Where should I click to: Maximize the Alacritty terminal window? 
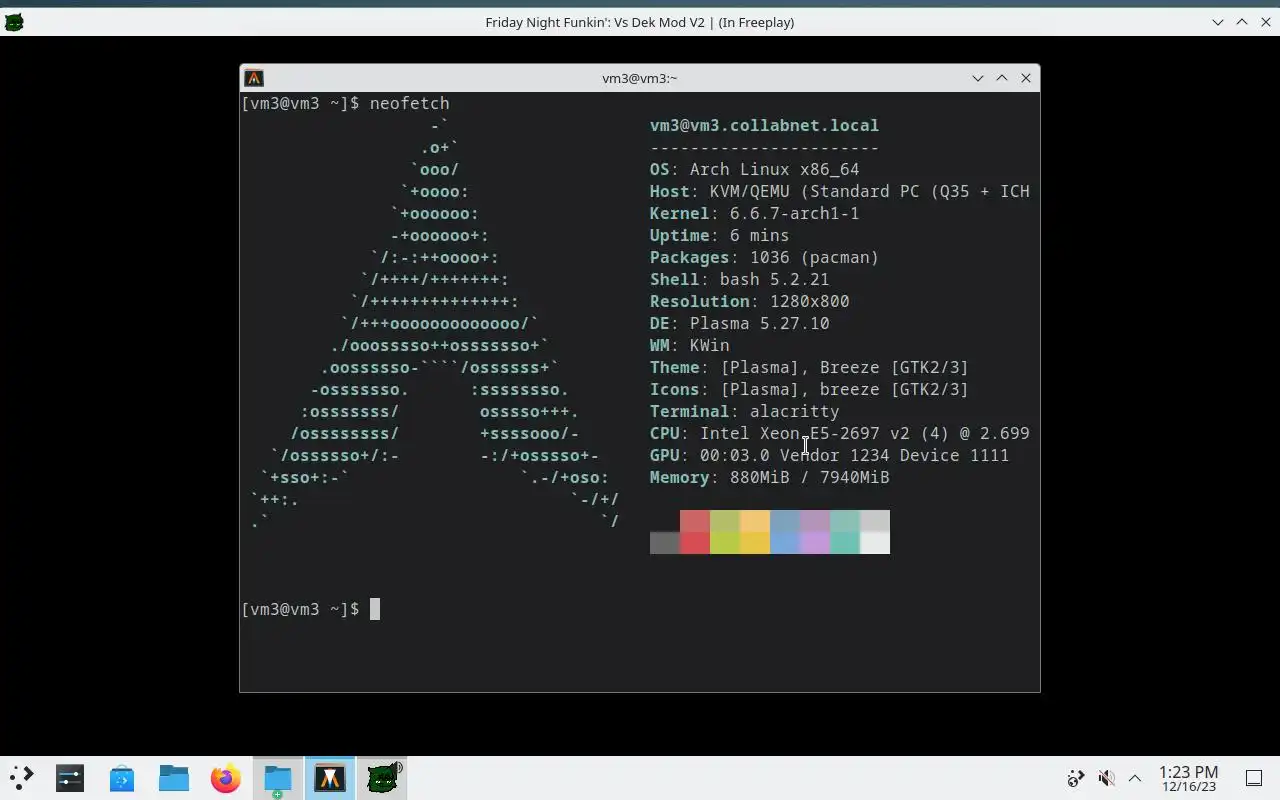[x=1002, y=78]
